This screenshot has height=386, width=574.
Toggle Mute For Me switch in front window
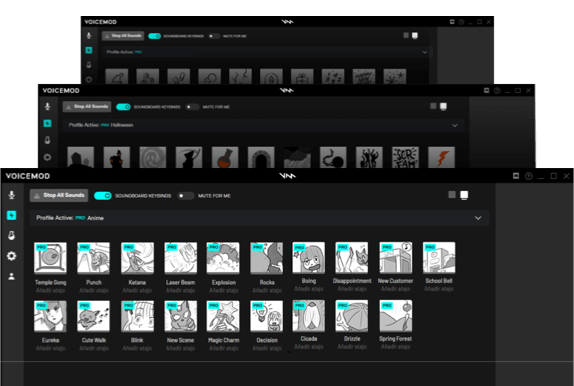[185, 196]
